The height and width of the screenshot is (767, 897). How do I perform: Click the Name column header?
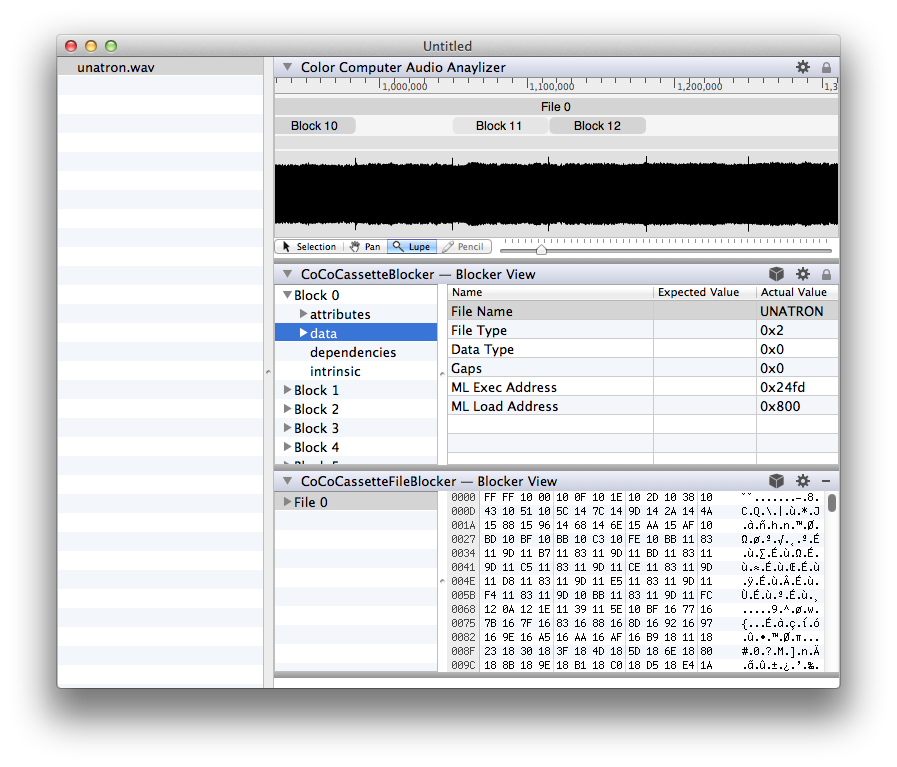(x=550, y=292)
